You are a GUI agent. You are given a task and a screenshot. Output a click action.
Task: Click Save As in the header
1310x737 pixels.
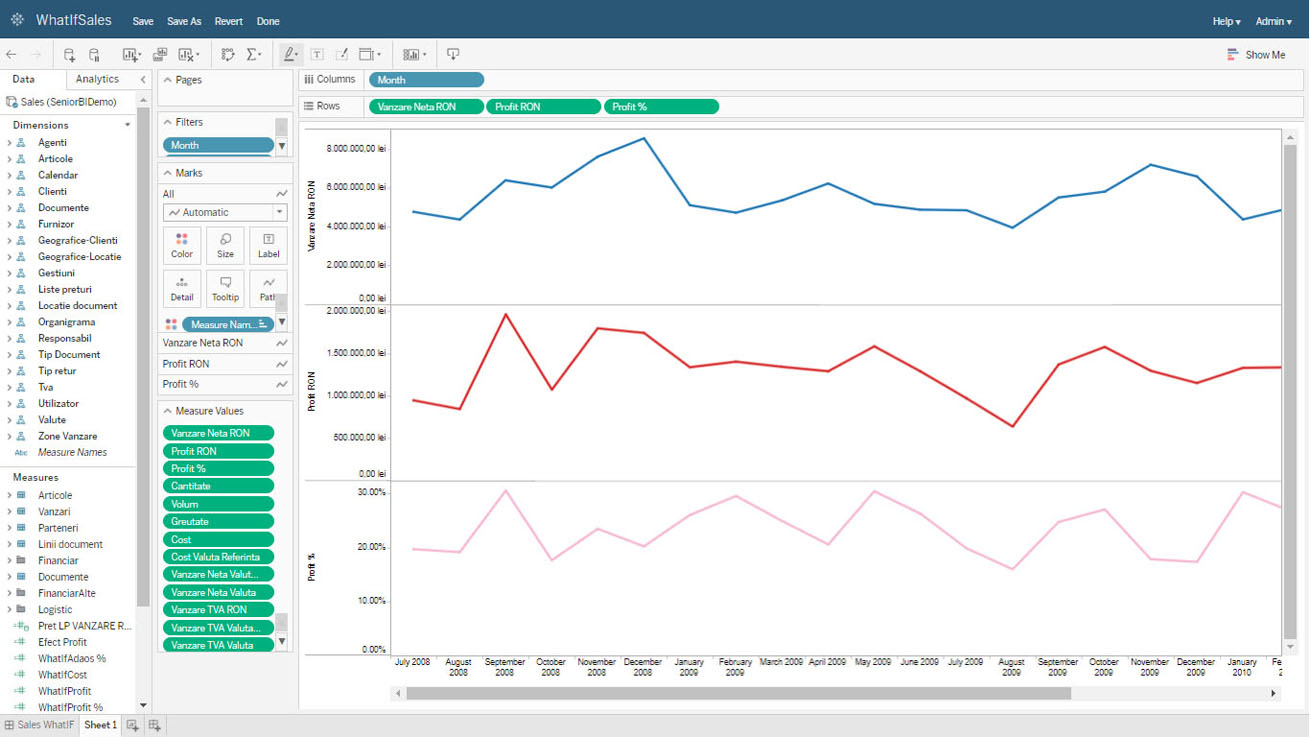point(184,21)
